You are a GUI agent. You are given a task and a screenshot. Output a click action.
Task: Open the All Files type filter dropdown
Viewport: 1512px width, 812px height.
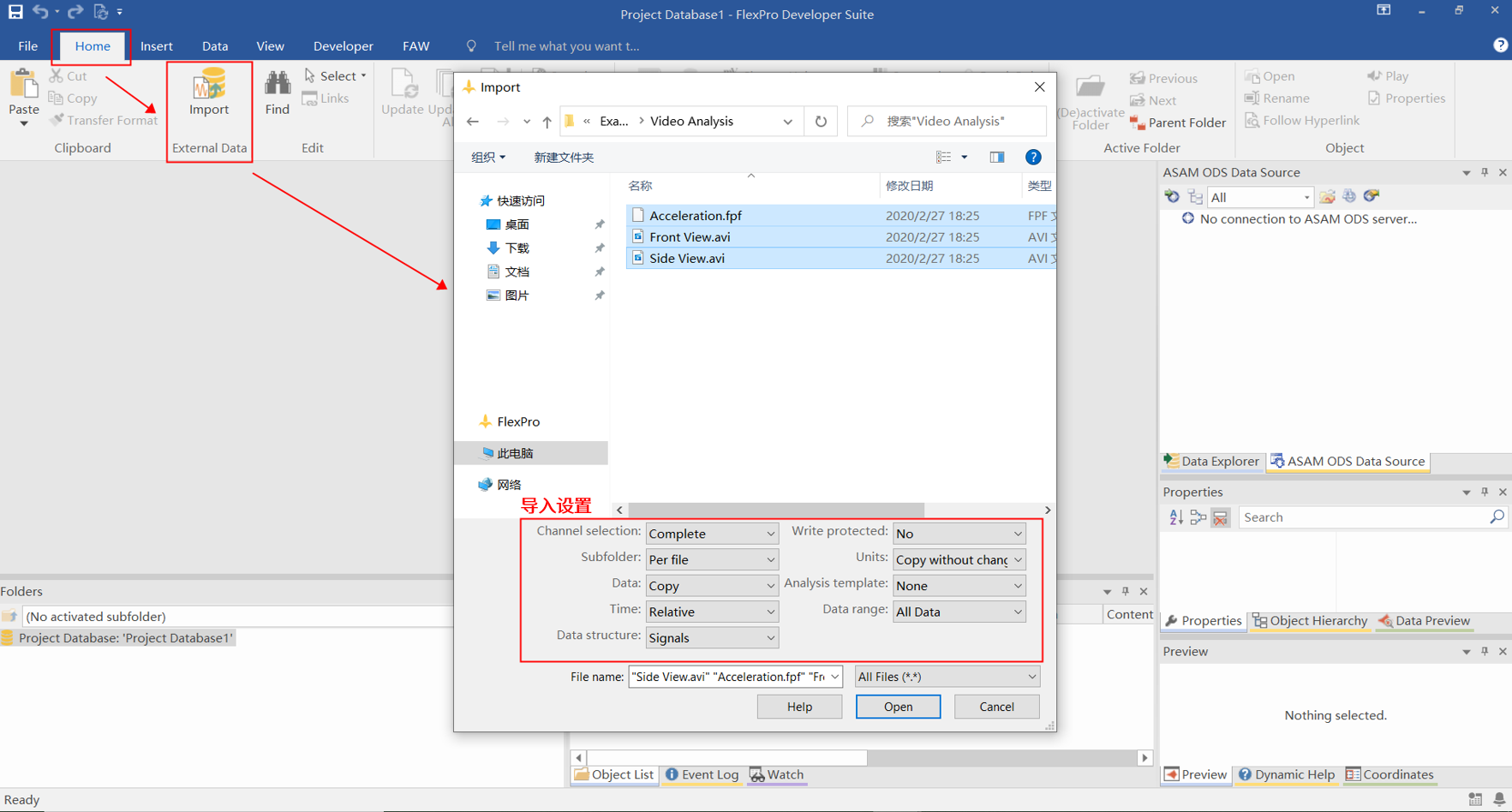[x=947, y=677]
